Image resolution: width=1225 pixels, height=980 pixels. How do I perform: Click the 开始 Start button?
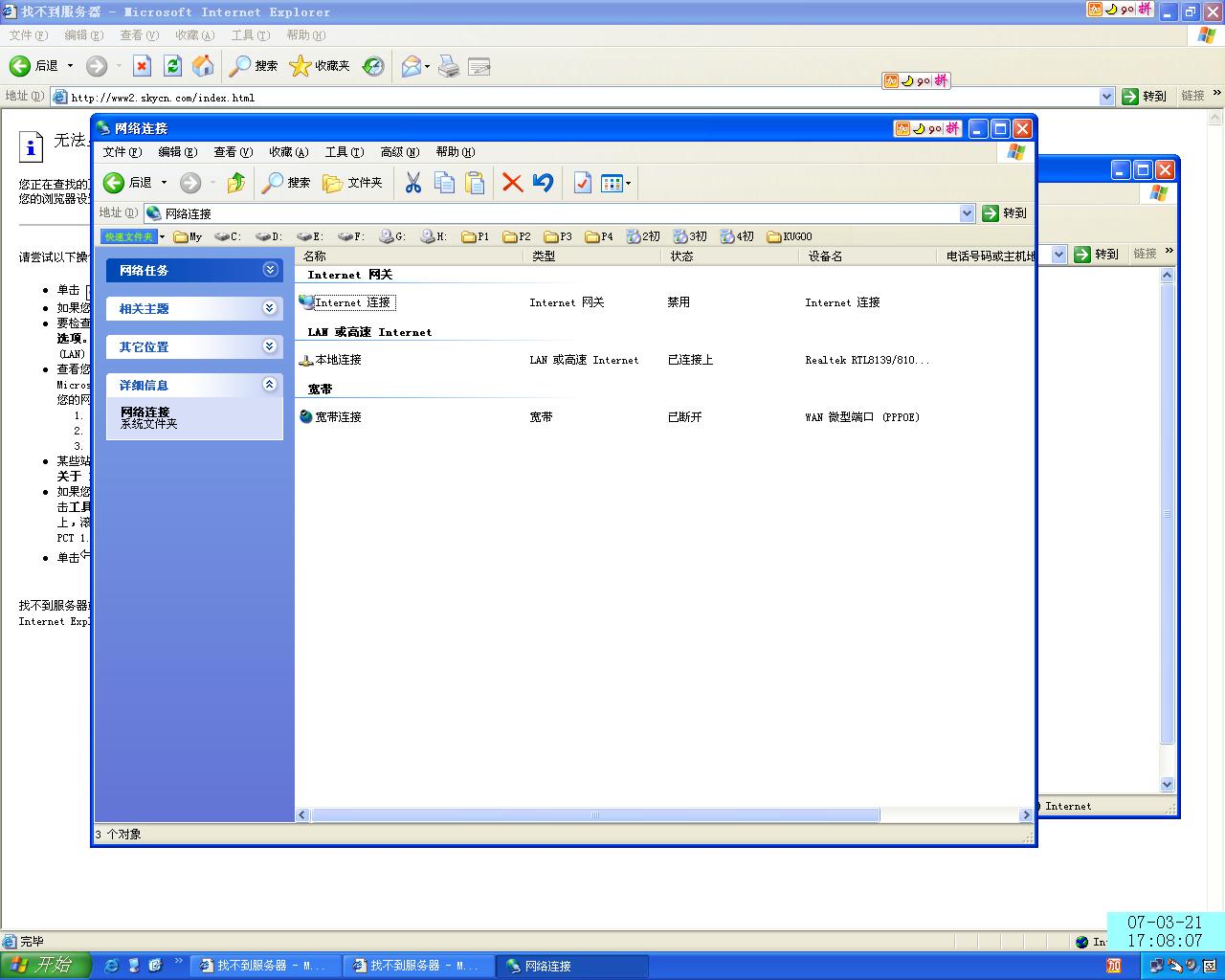click(44, 966)
